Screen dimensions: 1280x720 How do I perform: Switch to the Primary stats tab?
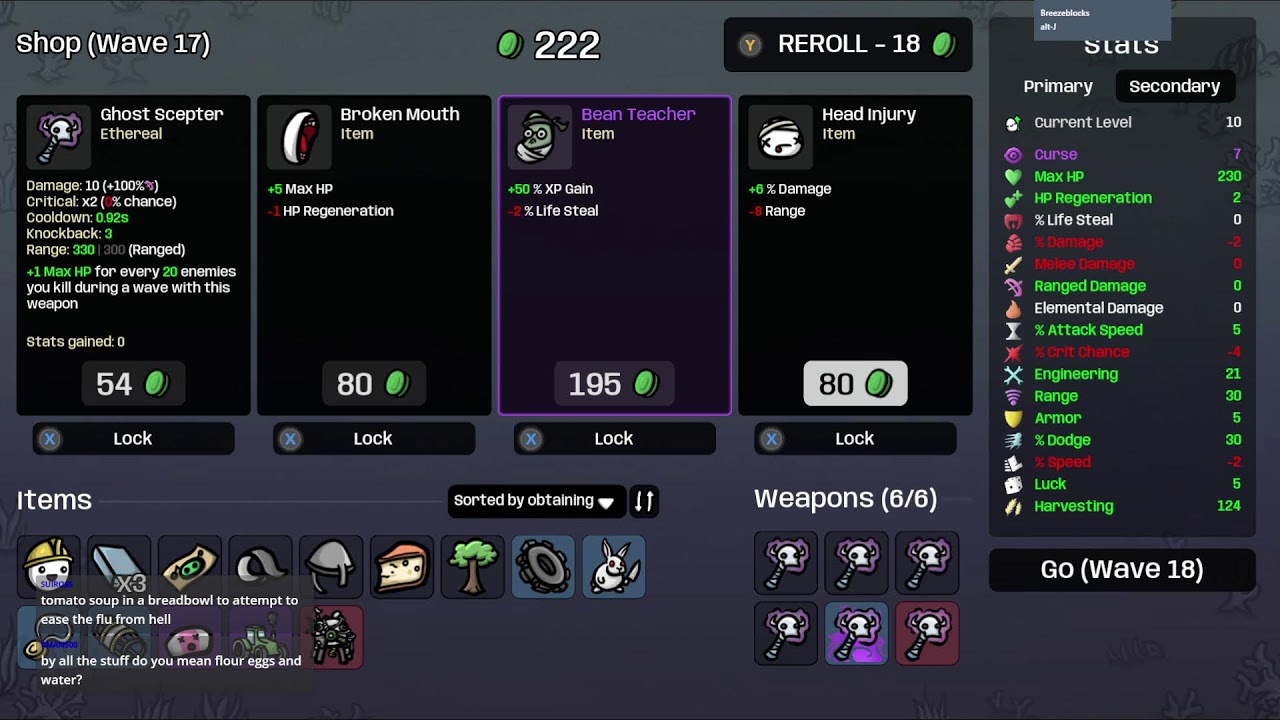[x=1058, y=86]
